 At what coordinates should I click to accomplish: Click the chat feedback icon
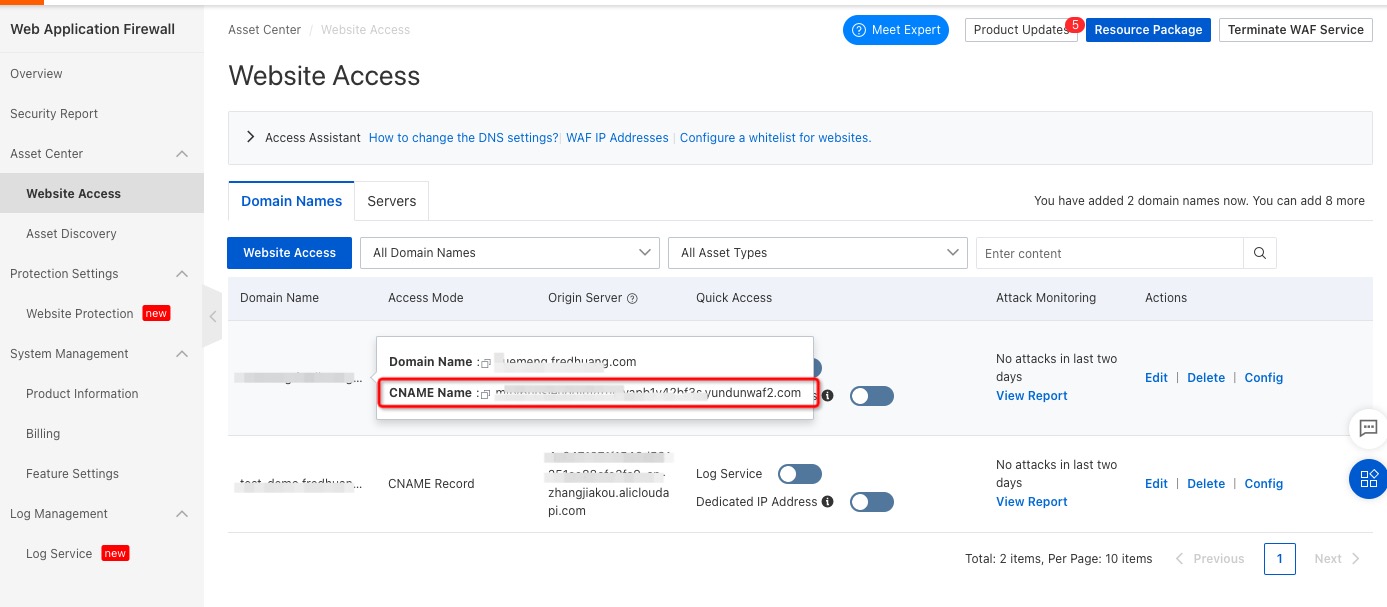1367,429
